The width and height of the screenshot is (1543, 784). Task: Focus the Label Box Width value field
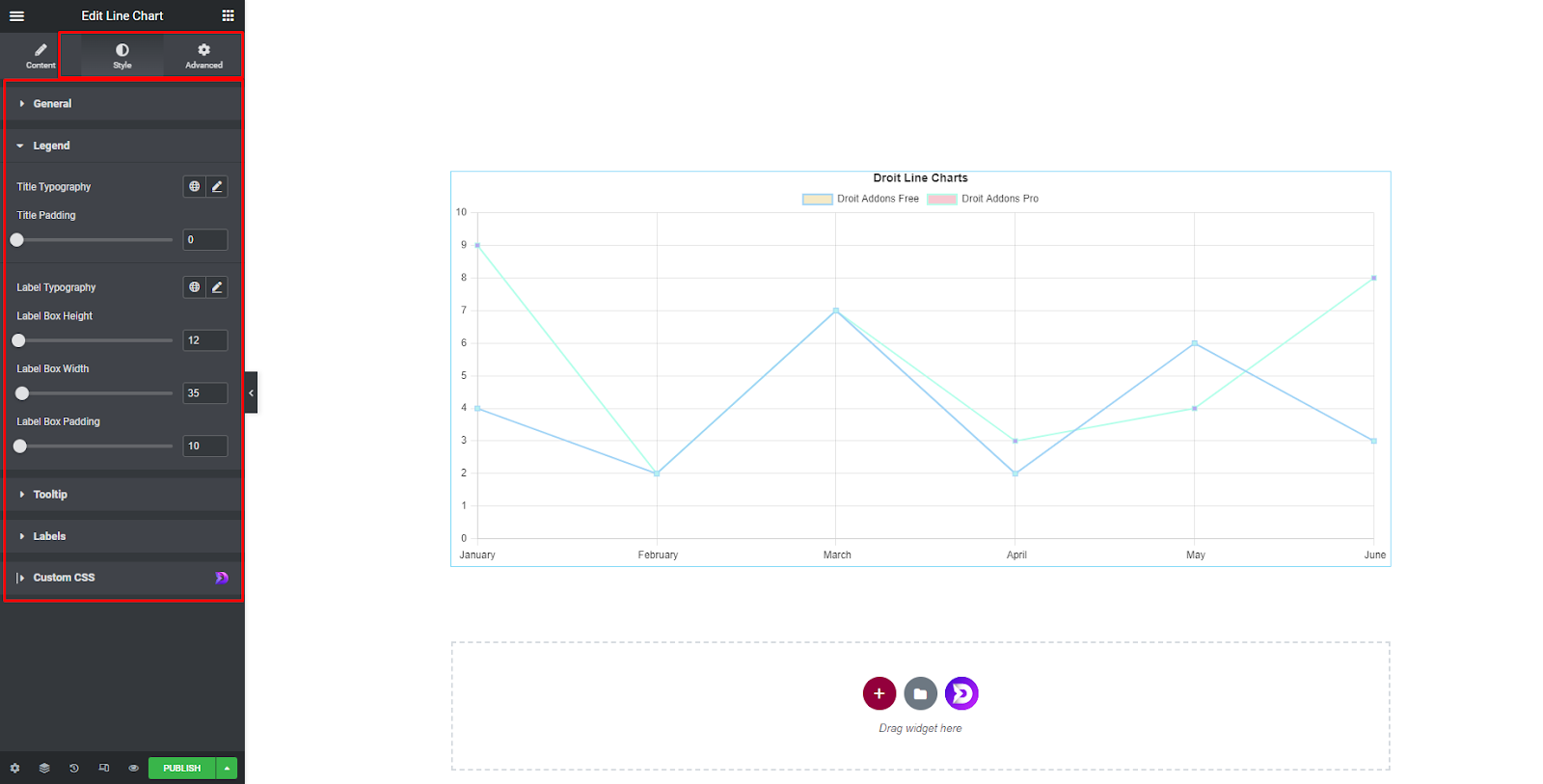click(x=205, y=393)
